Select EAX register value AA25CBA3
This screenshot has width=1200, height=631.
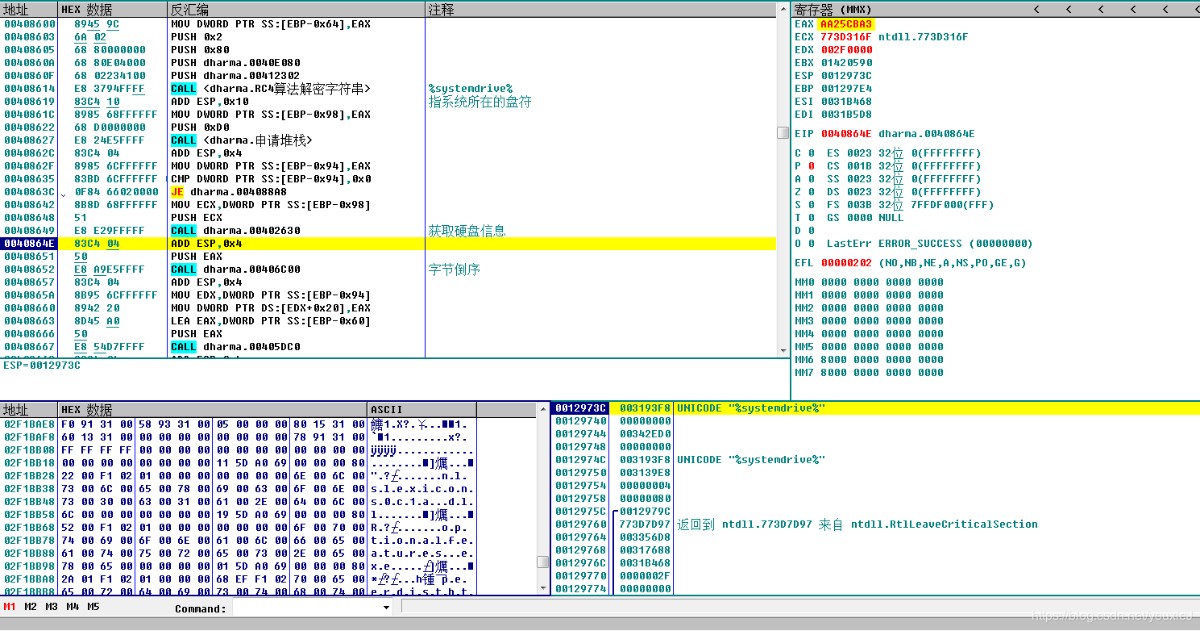[846, 24]
